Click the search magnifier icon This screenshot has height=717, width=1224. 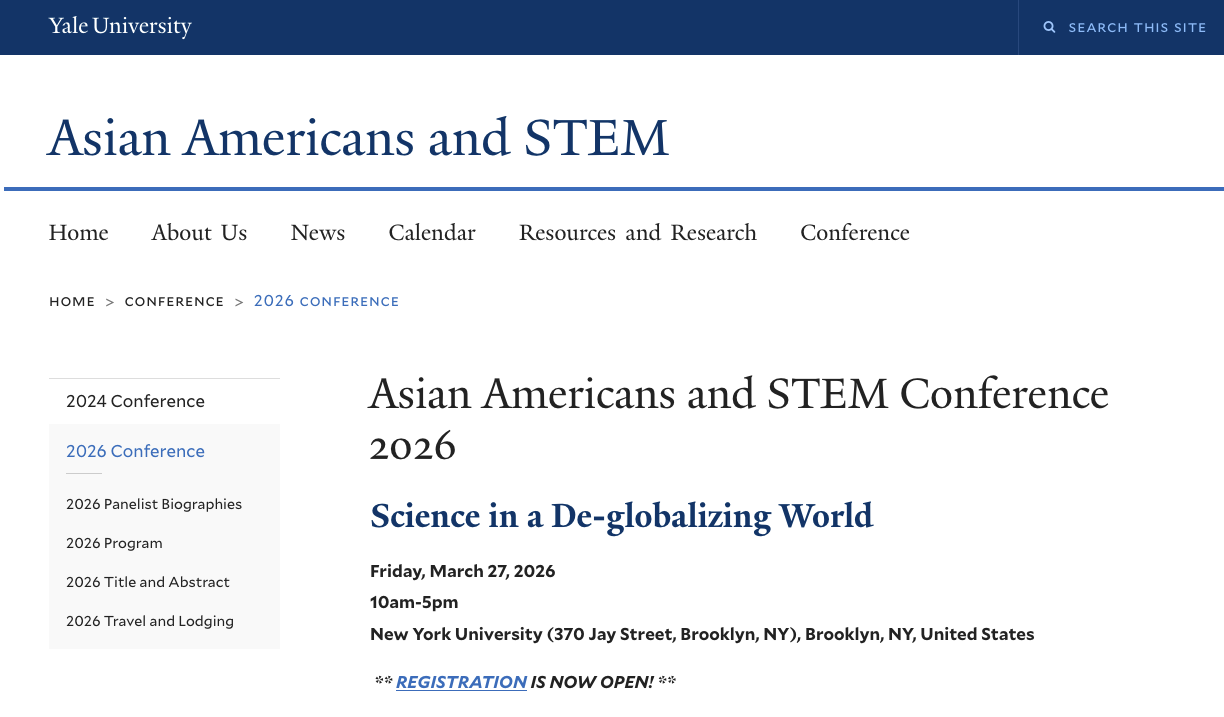(x=1049, y=27)
